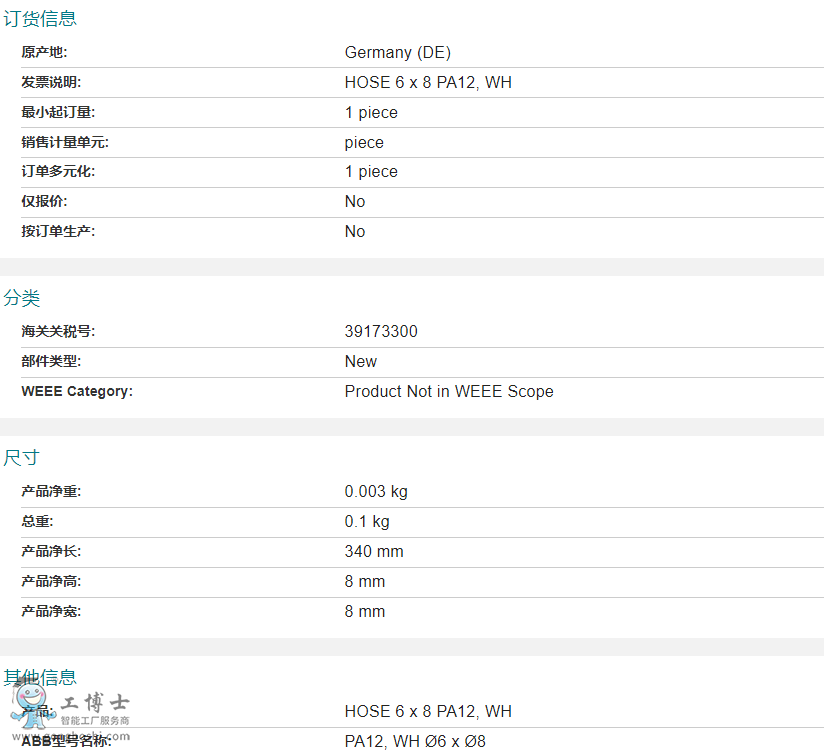Click the 发票说明 row label
The width and height of the screenshot is (824, 756).
click(x=51, y=82)
